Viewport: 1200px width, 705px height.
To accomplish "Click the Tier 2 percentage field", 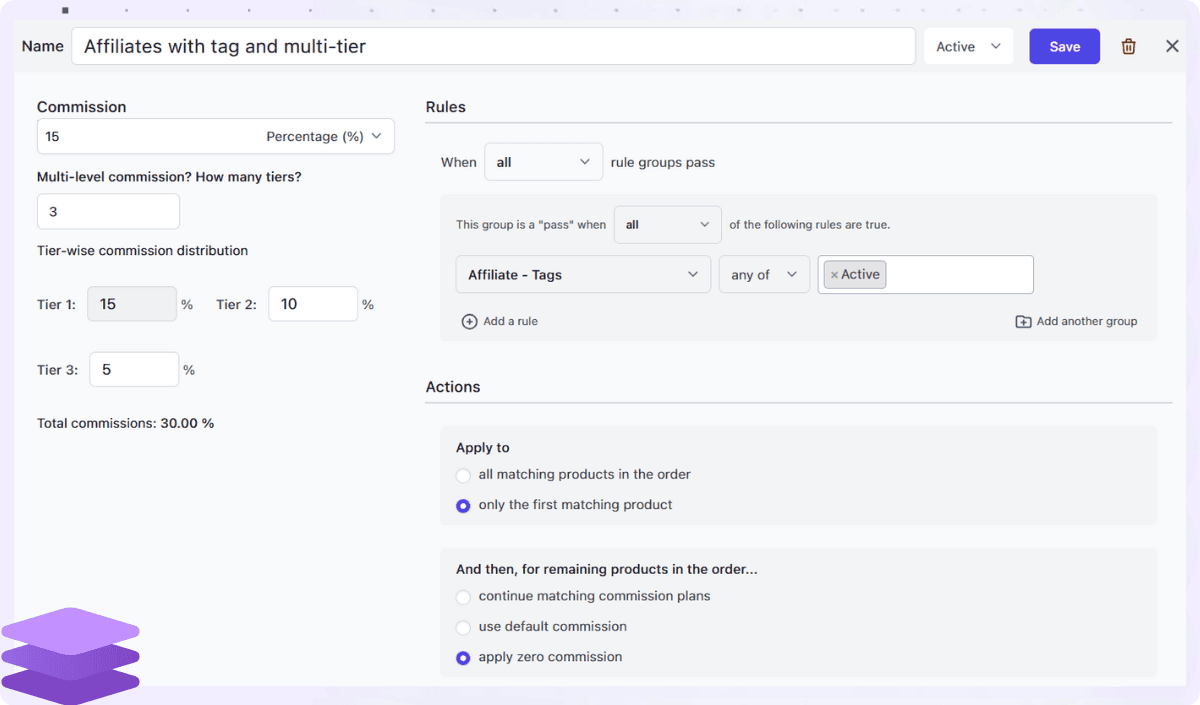I will [x=312, y=304].
